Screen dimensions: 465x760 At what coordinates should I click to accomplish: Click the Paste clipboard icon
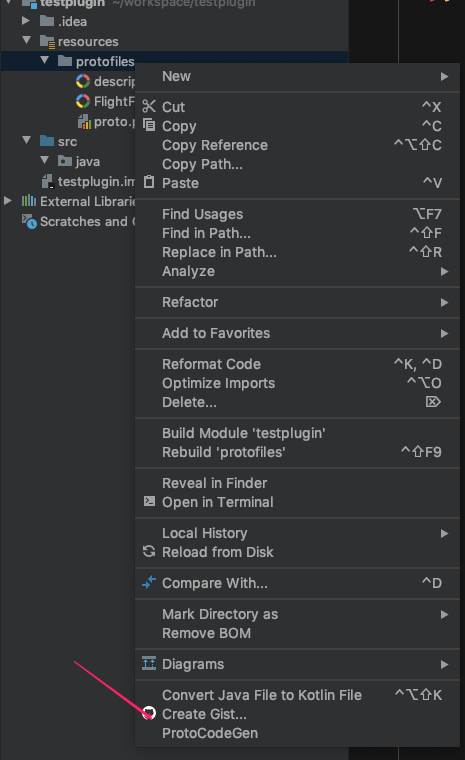pyautogui.click(x=149, y=182)
